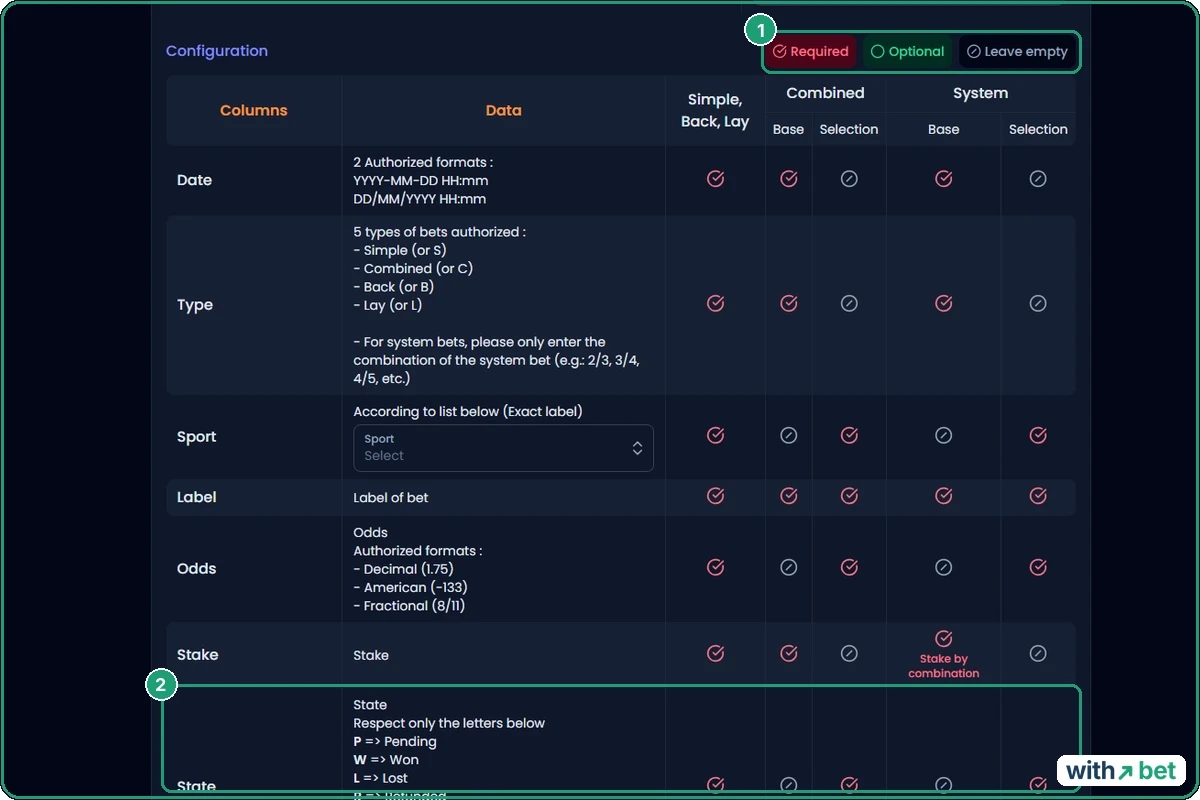Image resolution: width=1200 pixels, height=800 pixels.
Task: Click Odds row required icon under Combined Selection
Action: point(849,567)
